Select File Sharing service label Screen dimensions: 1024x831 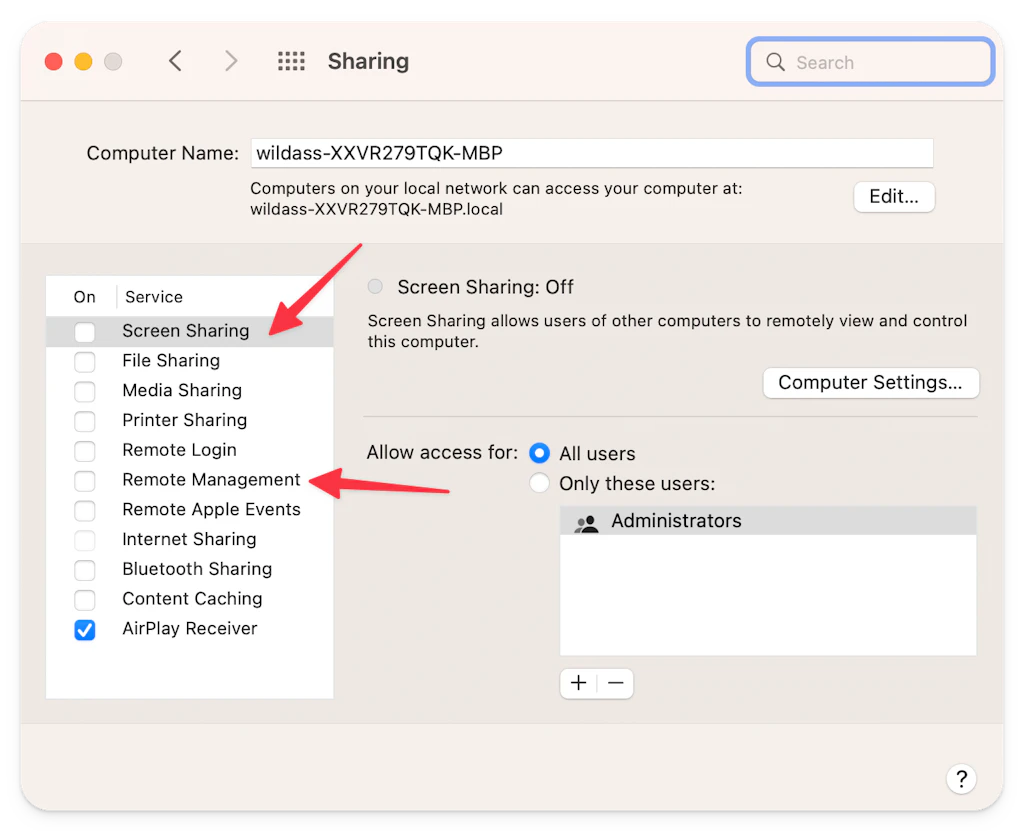pyautogui.click(x=171, y=361)
